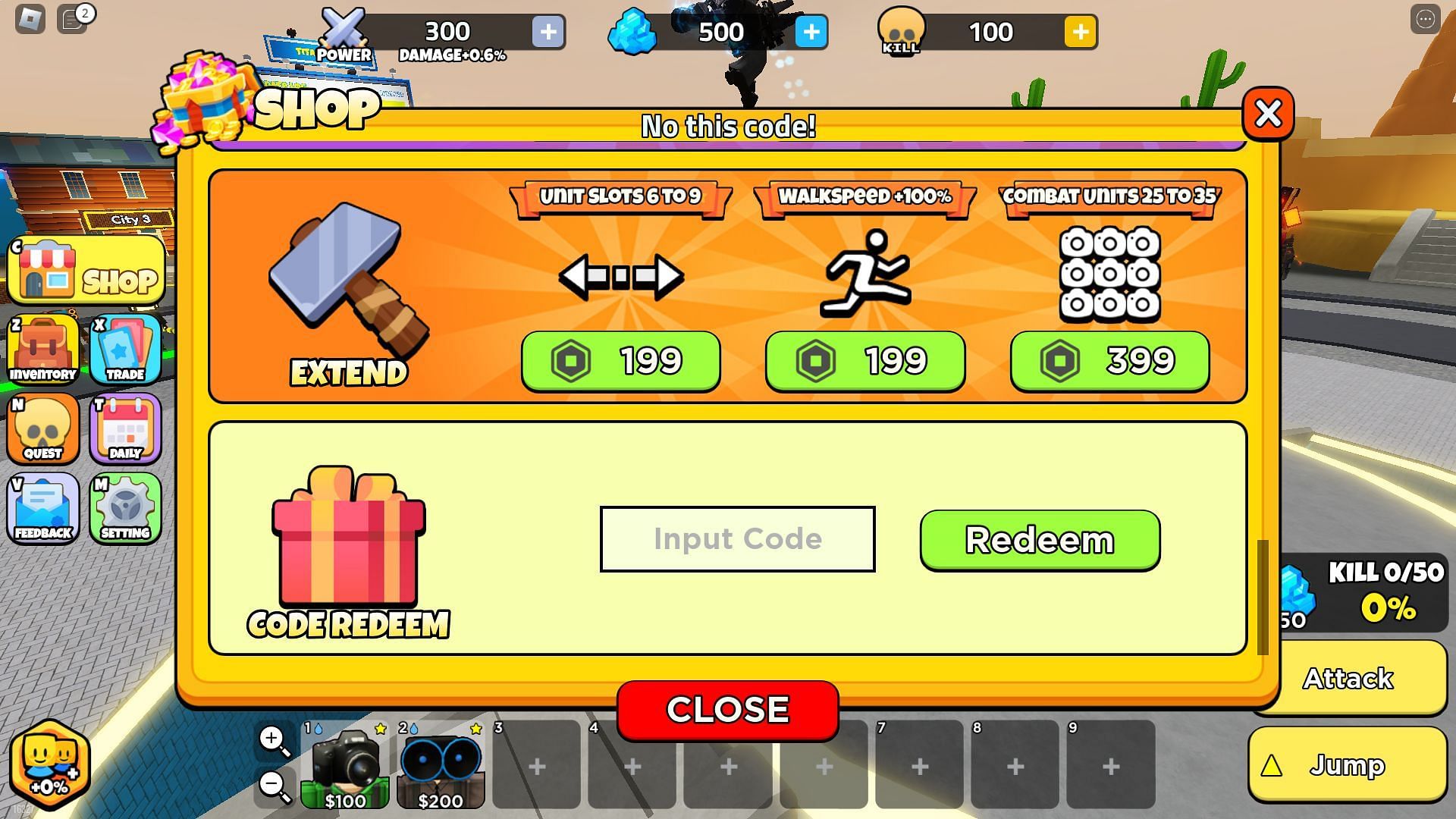Select the Trade icon
1456x819 pixels.
[126, 349]
